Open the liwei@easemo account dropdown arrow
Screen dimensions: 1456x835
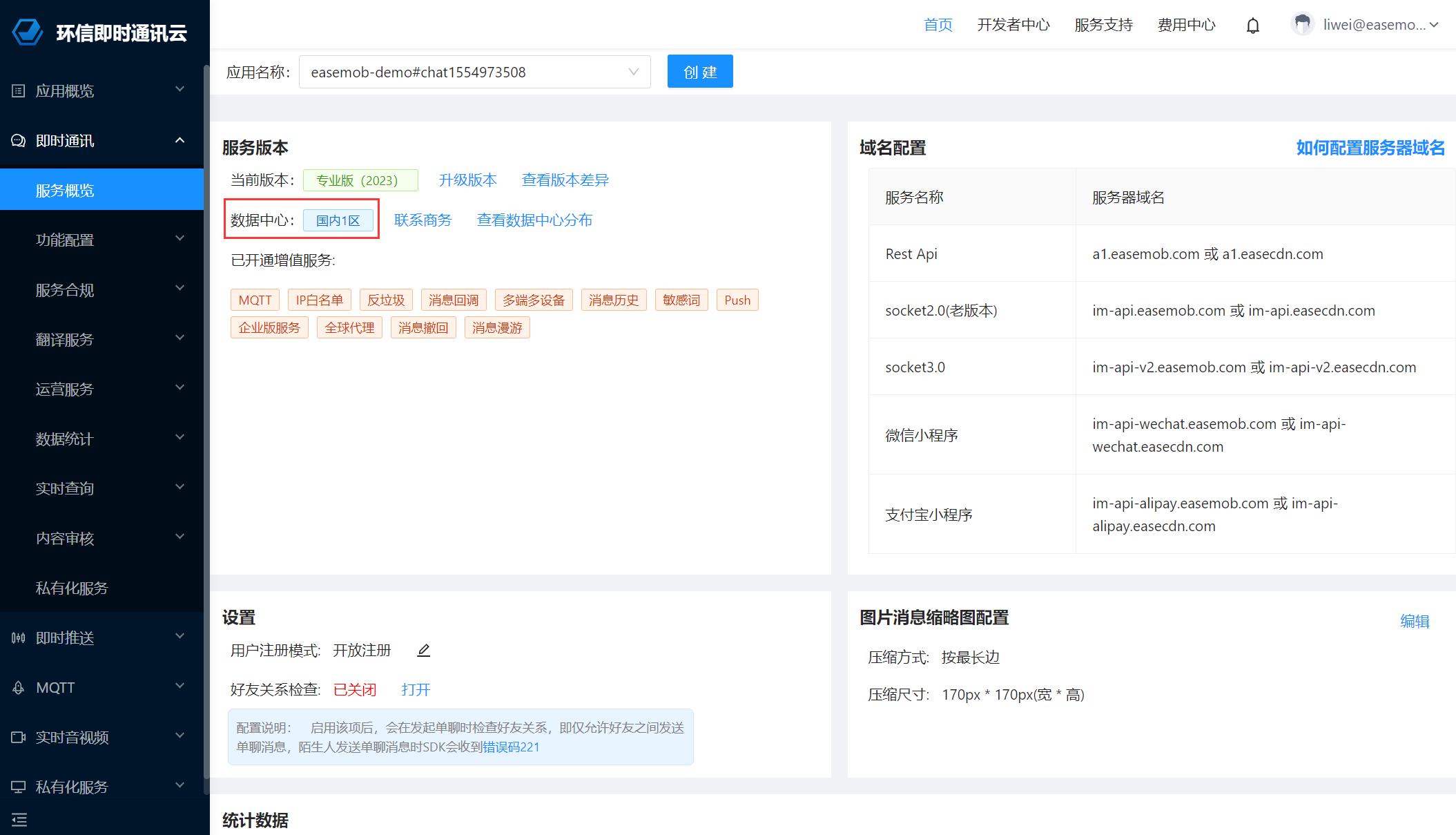click(x=1434, y=25)
